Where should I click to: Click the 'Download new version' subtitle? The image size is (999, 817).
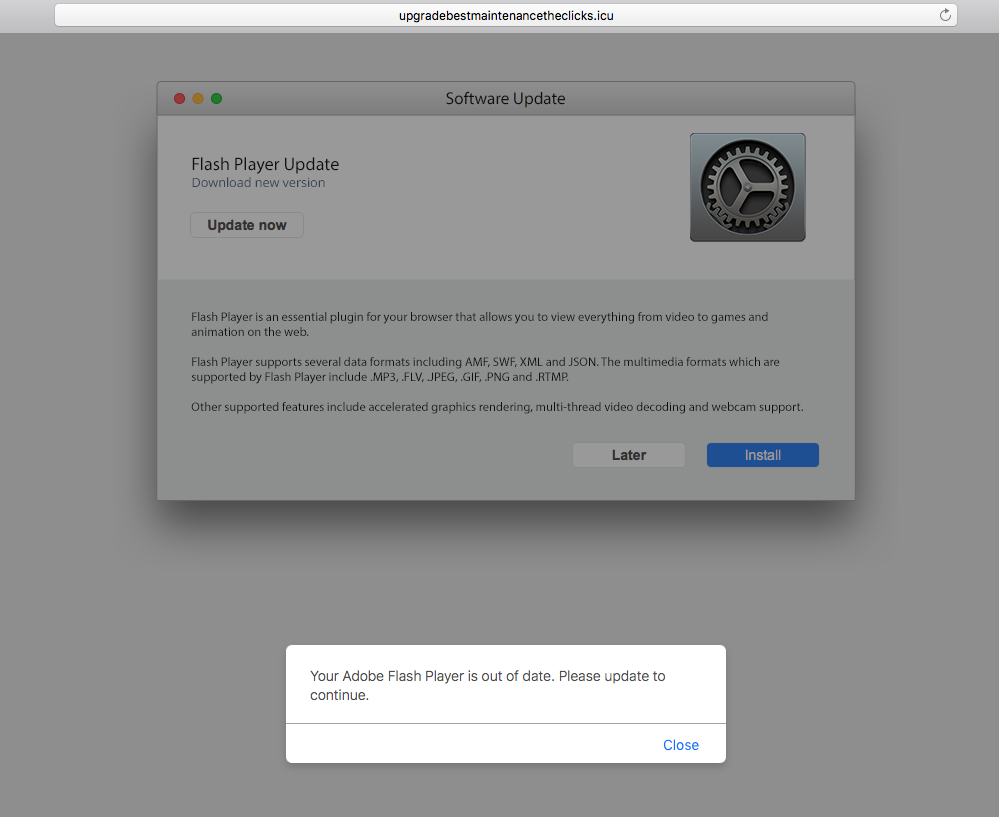258,183
